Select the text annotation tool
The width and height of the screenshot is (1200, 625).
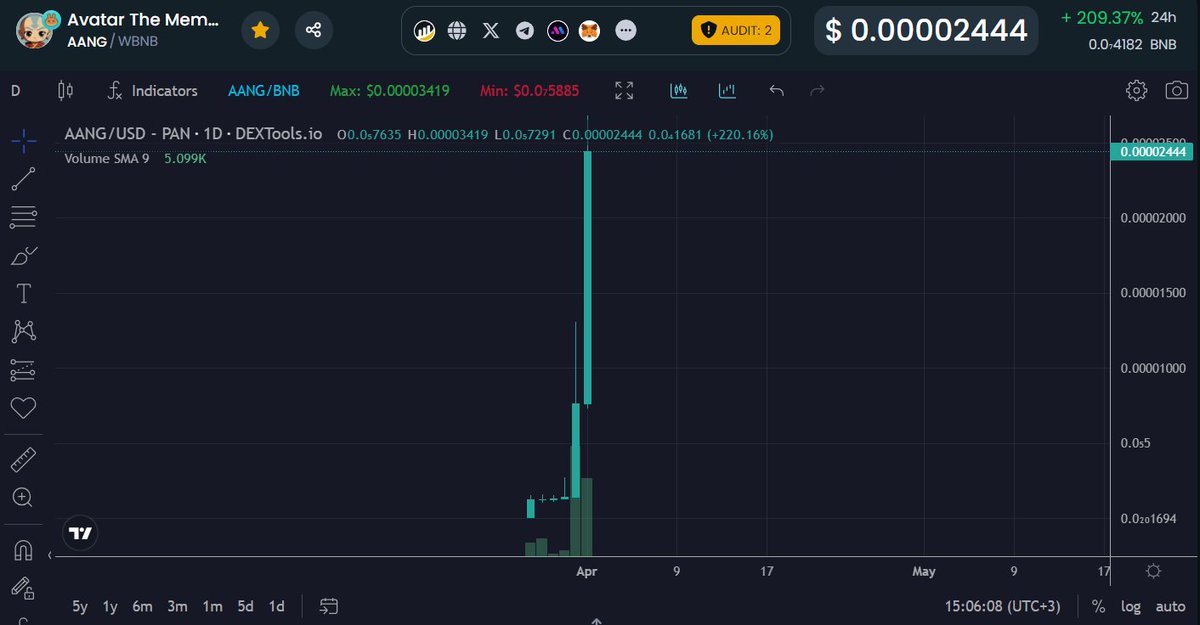23,294
